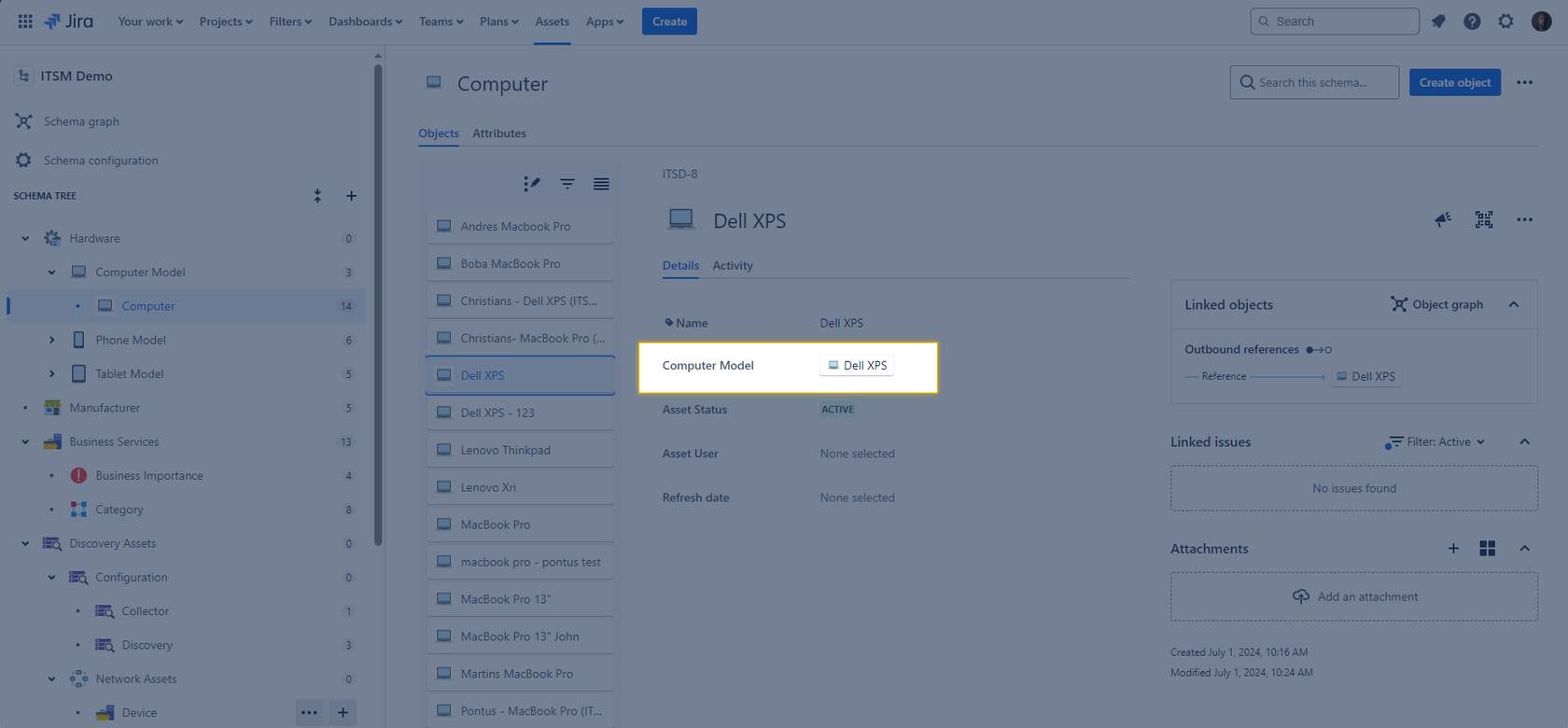Click the Jira logo
Viewport: 1568px width, 728px height.
pyautogui.click(x=69, y=21)
